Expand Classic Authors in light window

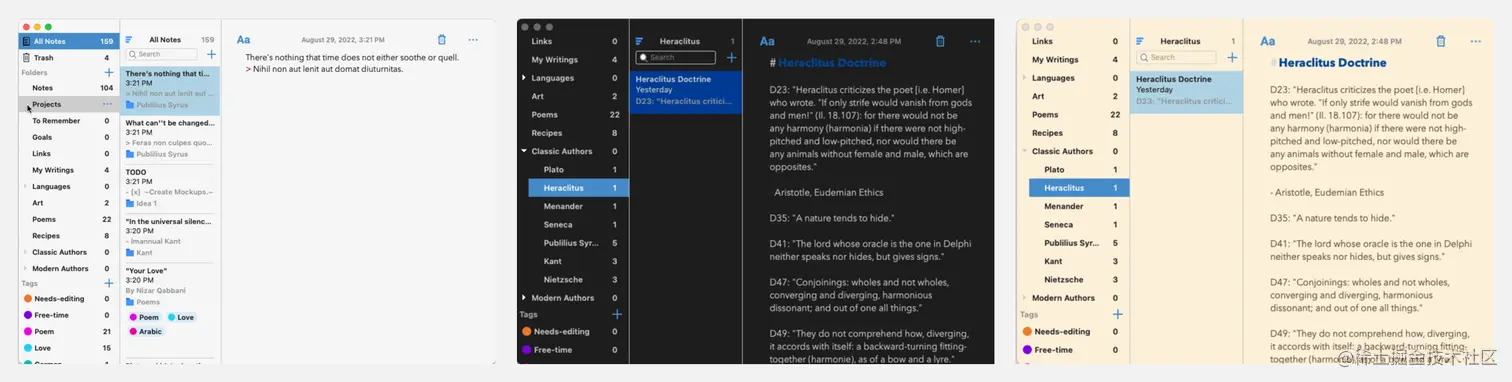click(26, 252)
